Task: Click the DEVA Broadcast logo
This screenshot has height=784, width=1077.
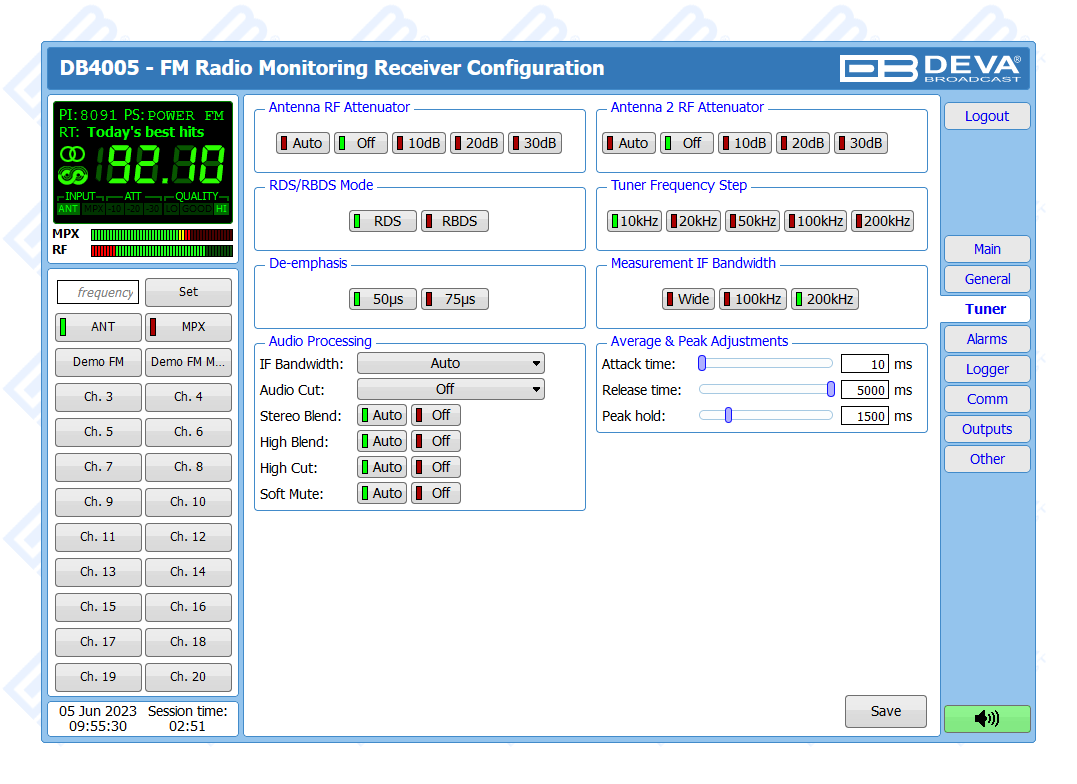Action: [x=930, y=68]
